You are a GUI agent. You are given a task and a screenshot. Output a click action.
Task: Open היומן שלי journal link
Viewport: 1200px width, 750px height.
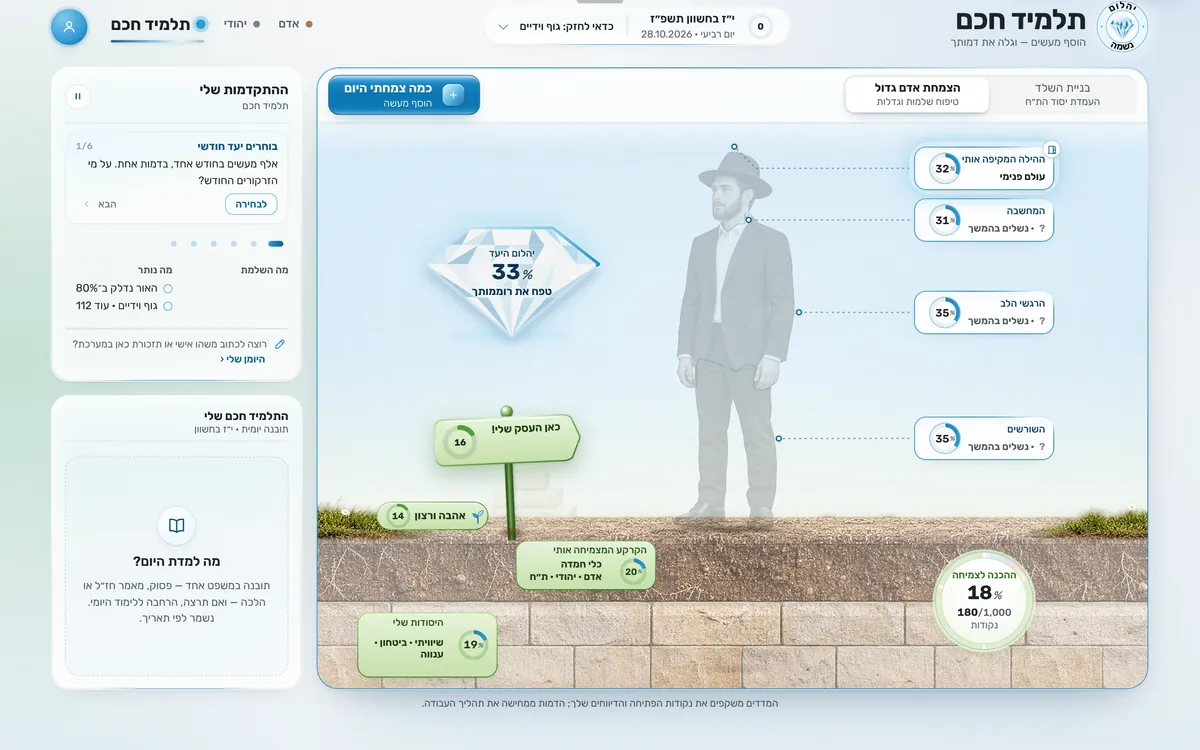[243, 359]
